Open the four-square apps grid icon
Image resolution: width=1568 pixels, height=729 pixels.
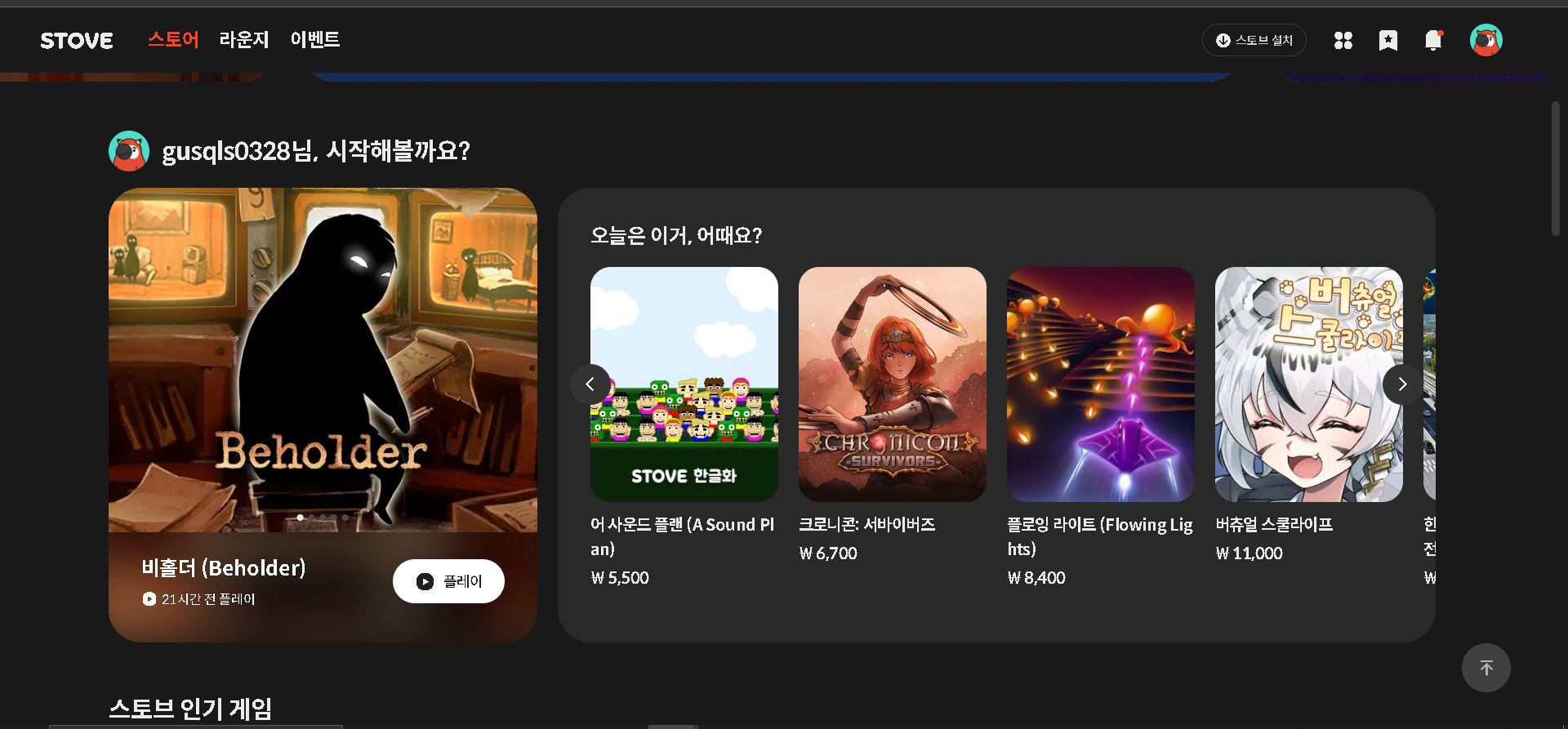point(1343,40)
